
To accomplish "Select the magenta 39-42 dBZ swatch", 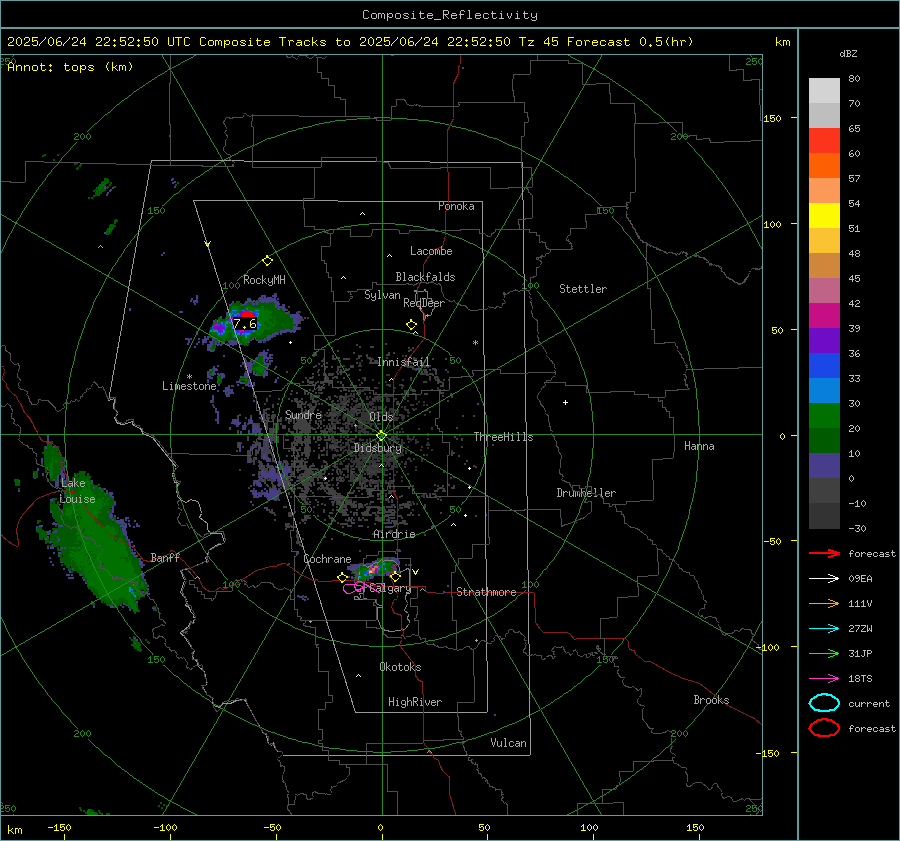I will point(824,316).
